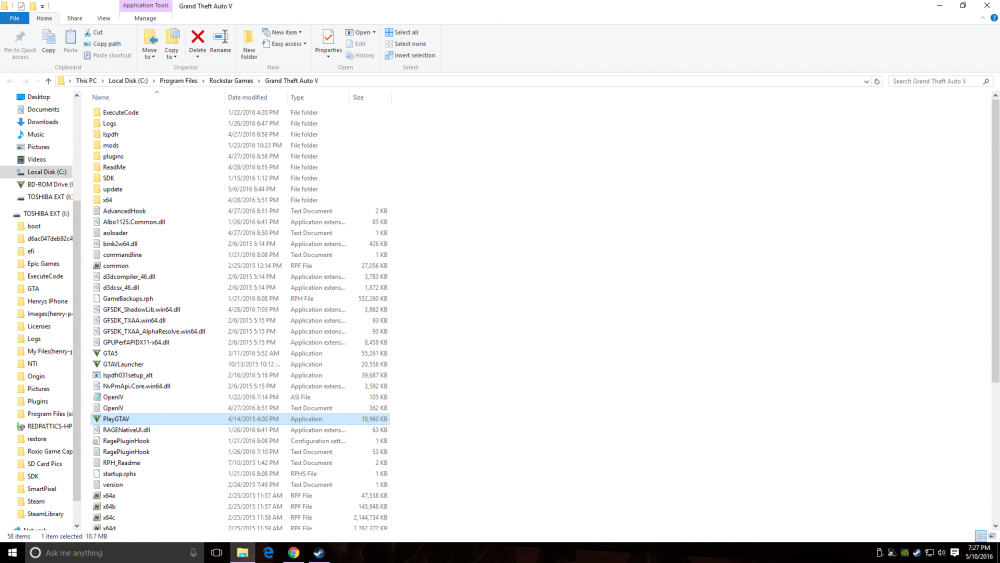1000x563 pixels.
Task: Click Rockstar Games in the address breadcrumb
Action: (231, 81)
